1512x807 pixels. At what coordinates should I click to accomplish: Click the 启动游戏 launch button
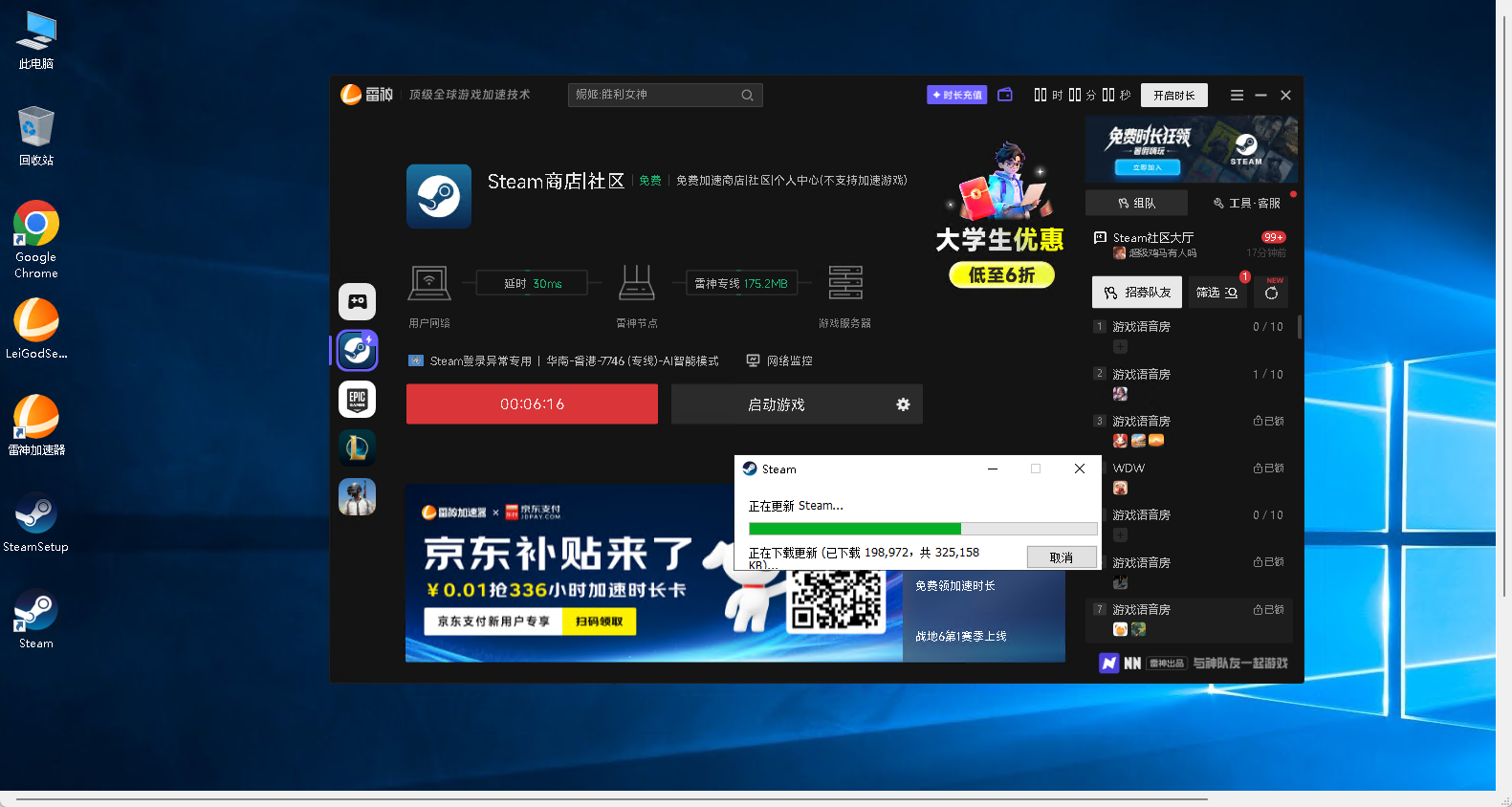pyautogui.click(x=777, y=404)
